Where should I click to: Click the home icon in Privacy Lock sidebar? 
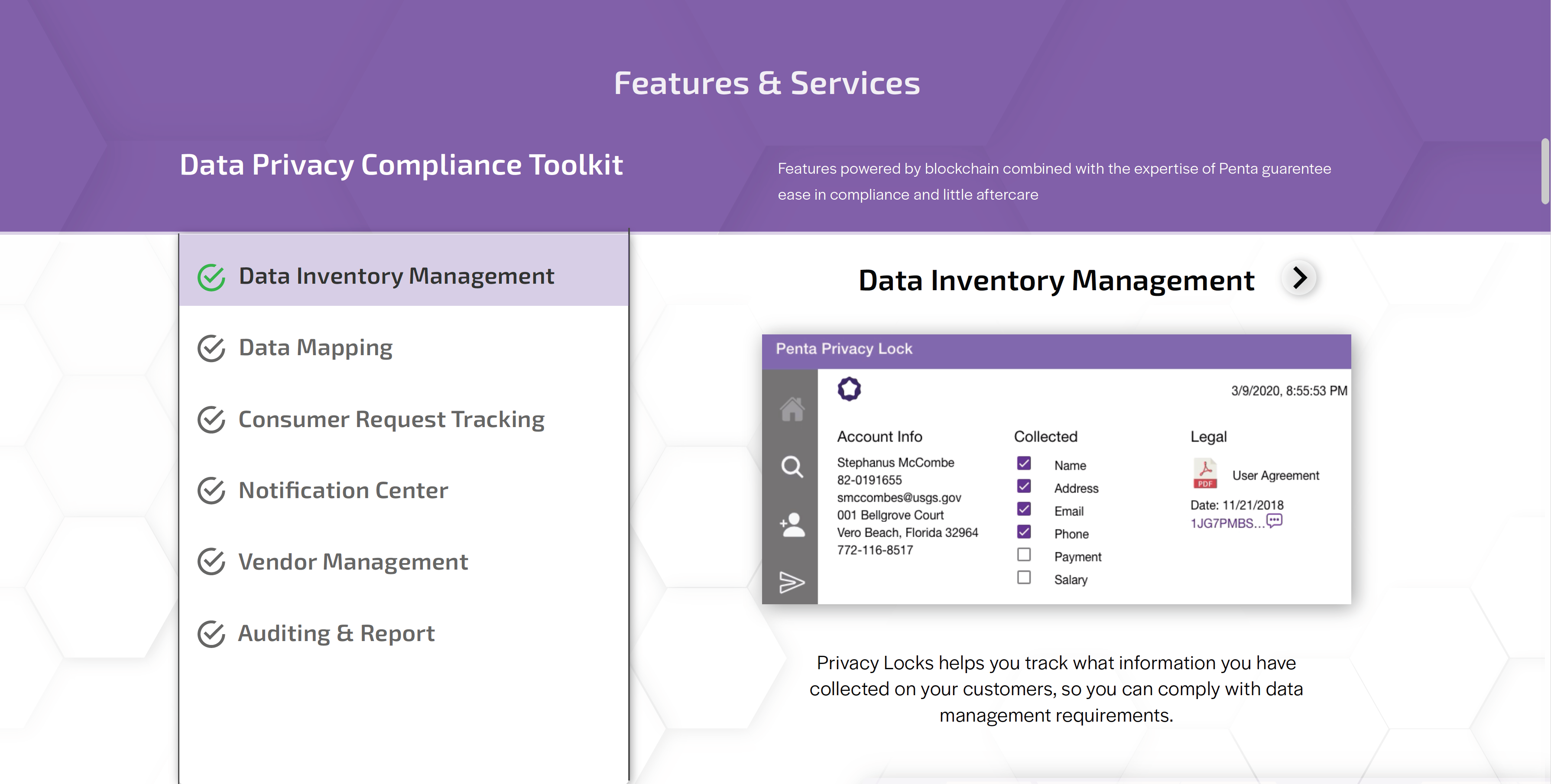[792, 410]
